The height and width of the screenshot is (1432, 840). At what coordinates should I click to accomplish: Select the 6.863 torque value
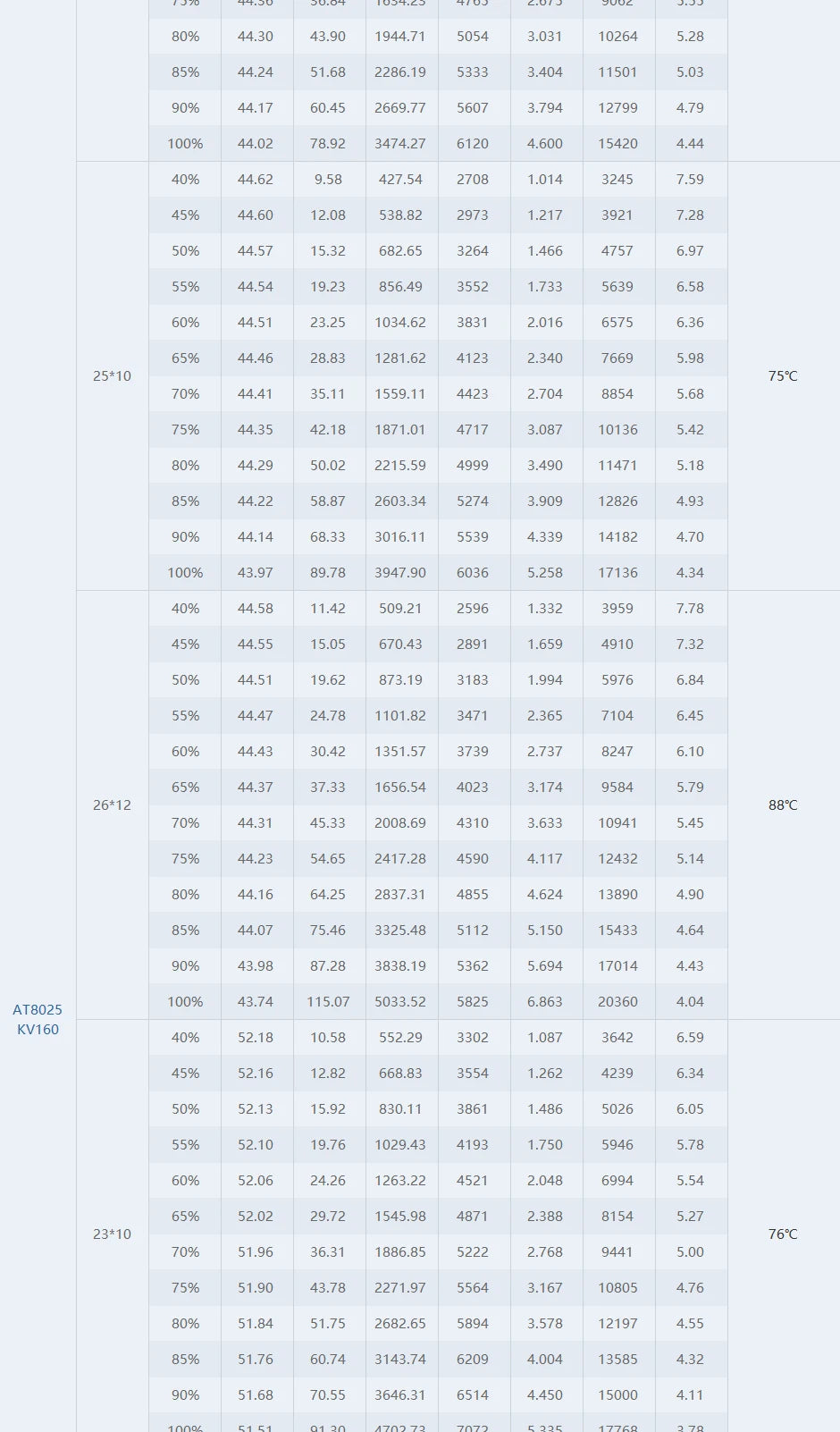(545, 1002)
